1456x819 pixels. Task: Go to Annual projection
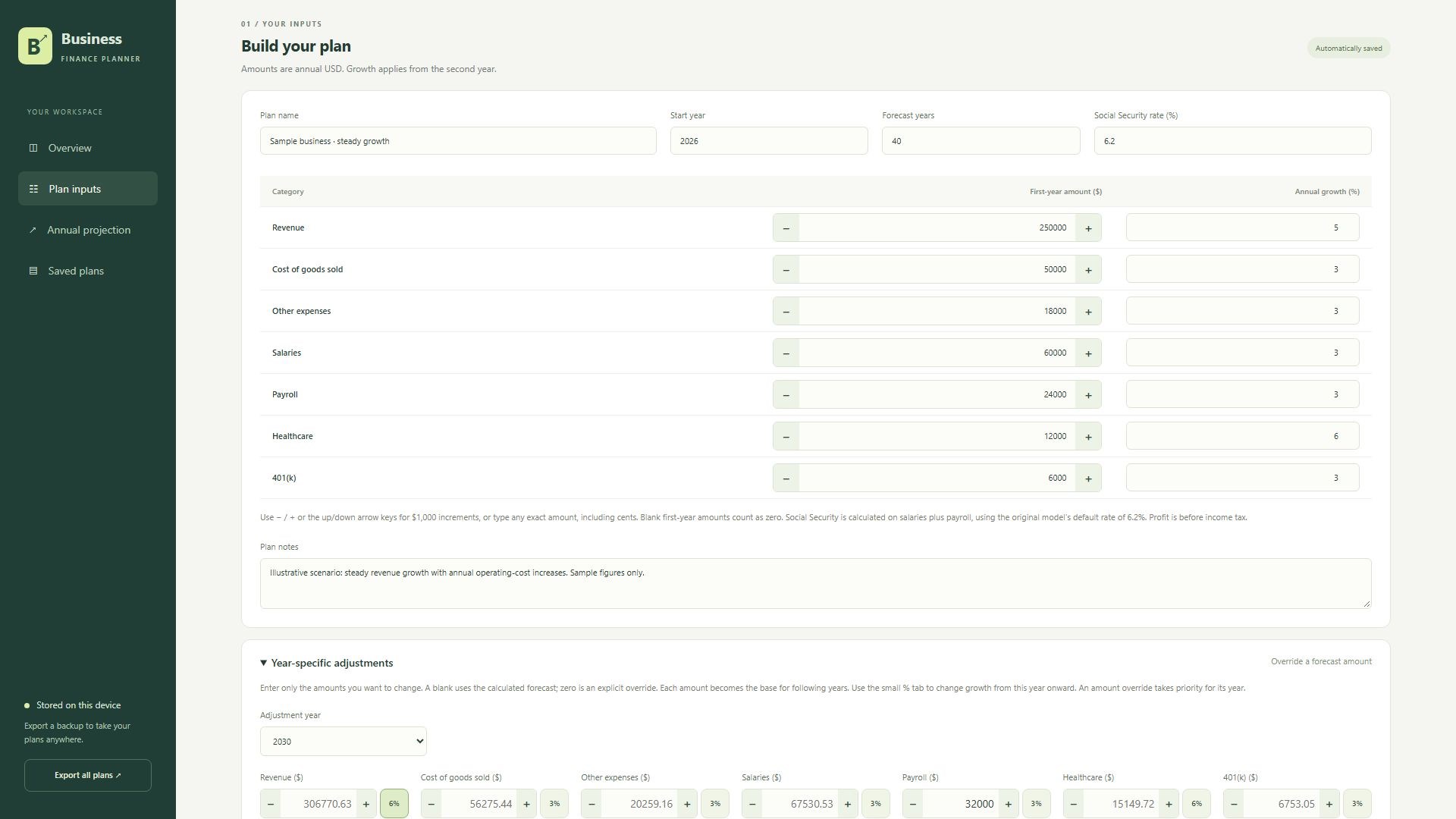point(88,230)
